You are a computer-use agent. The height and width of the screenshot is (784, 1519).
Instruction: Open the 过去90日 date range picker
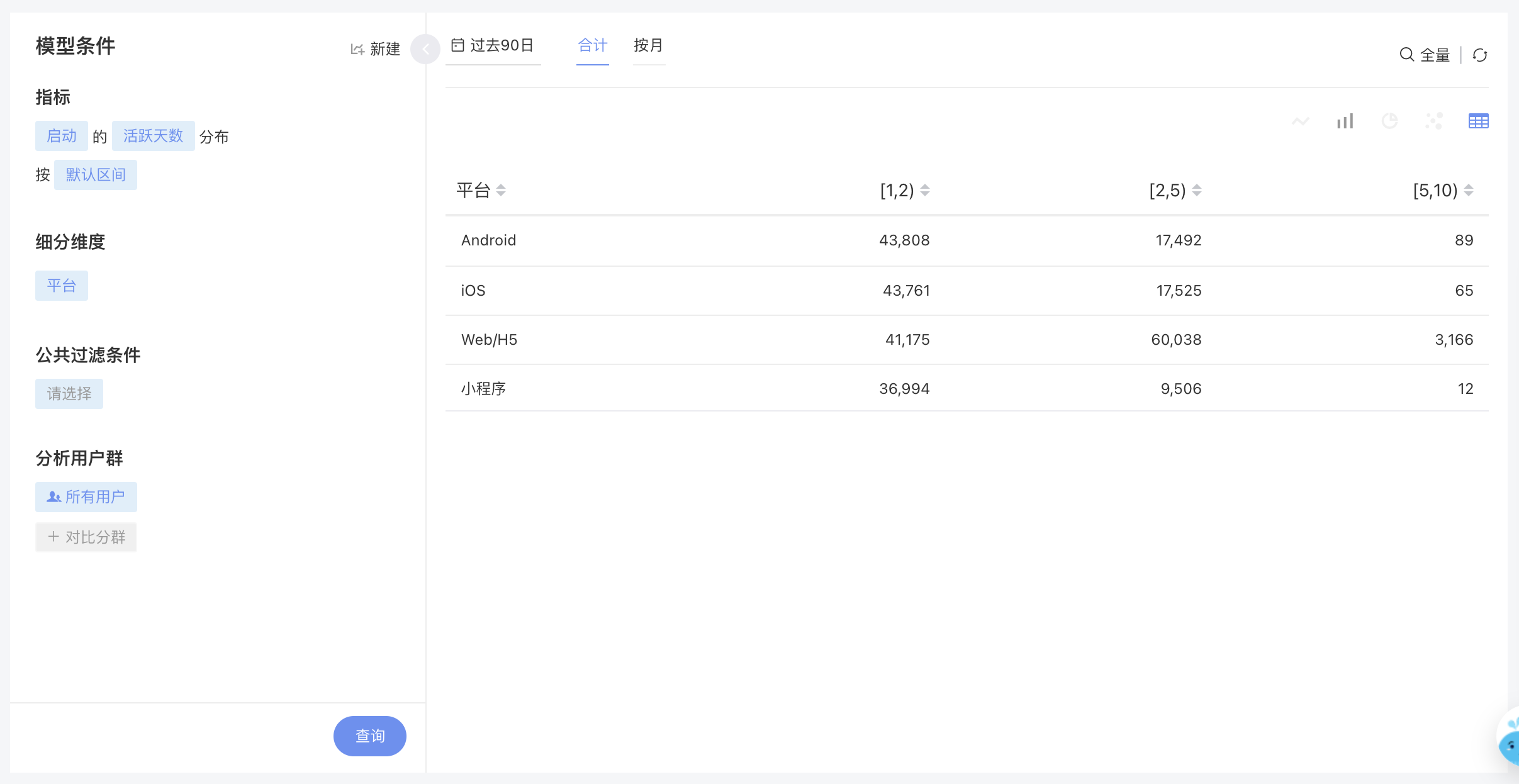(493, 45)
